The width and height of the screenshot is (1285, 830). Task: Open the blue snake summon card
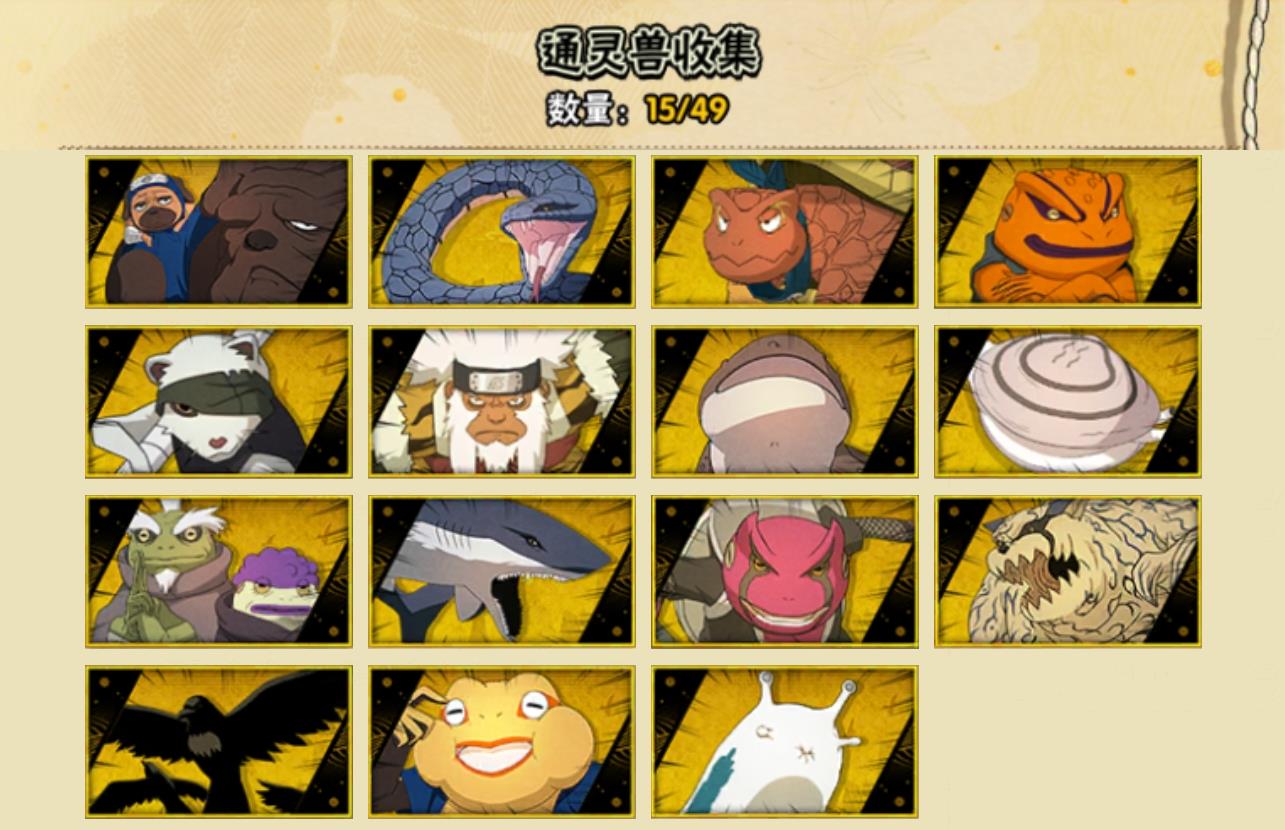501,231
